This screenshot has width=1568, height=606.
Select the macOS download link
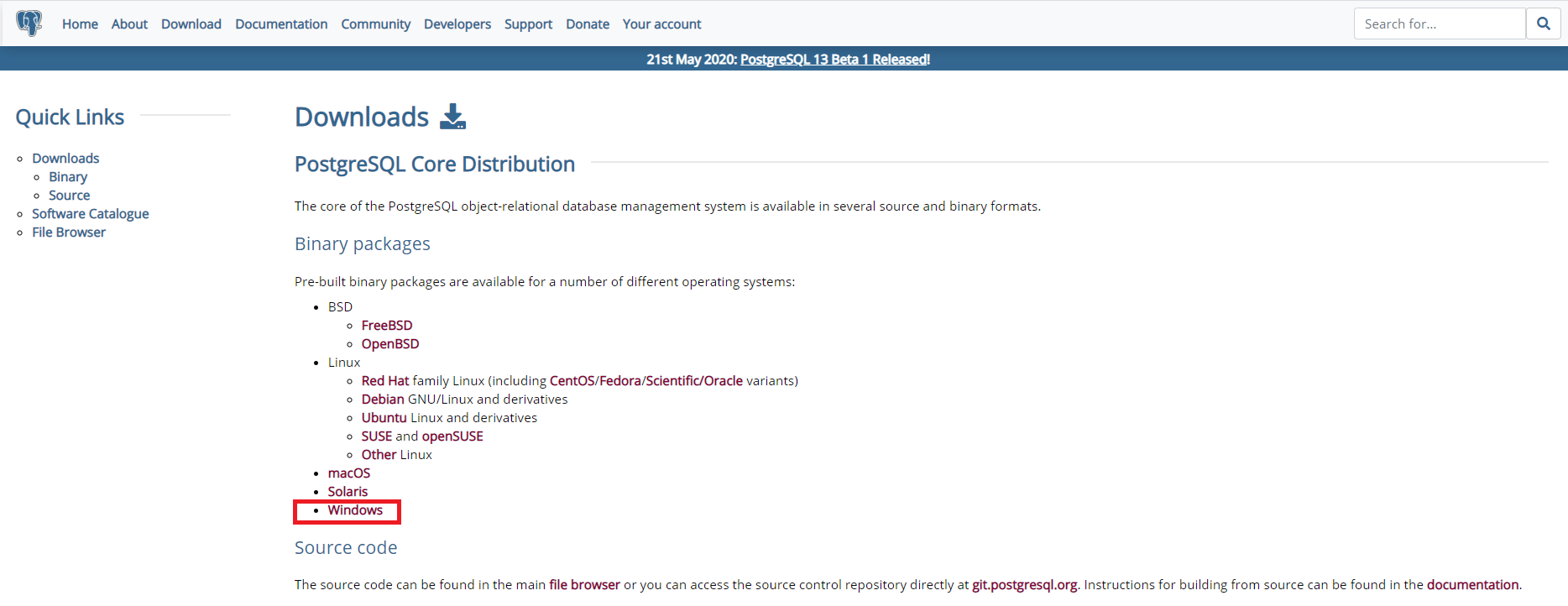coord(349,473)
